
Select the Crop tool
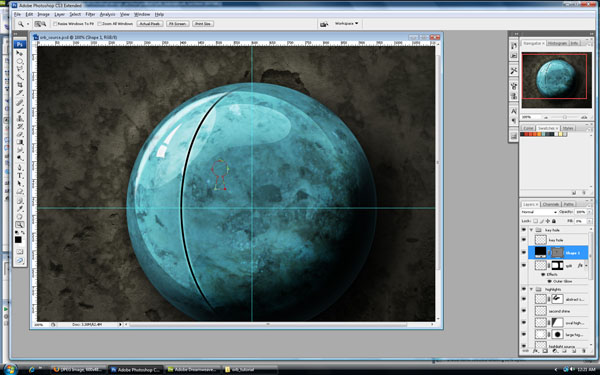tap(19, 85)
